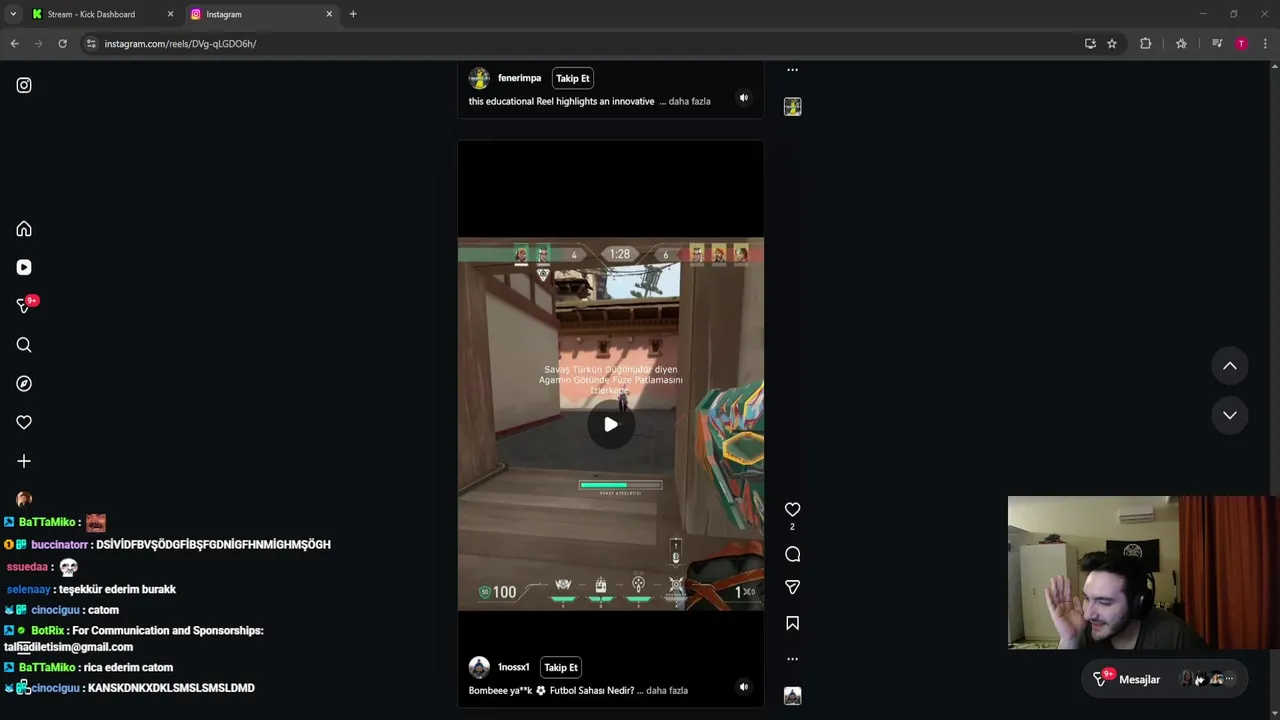
Task: Follow 1nossx1 with Takip Et
Action: coord(561,667)
